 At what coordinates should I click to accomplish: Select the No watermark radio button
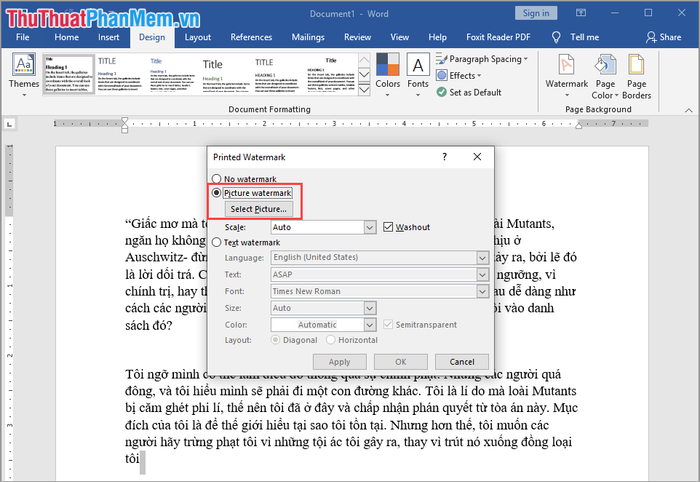(216, 179)
